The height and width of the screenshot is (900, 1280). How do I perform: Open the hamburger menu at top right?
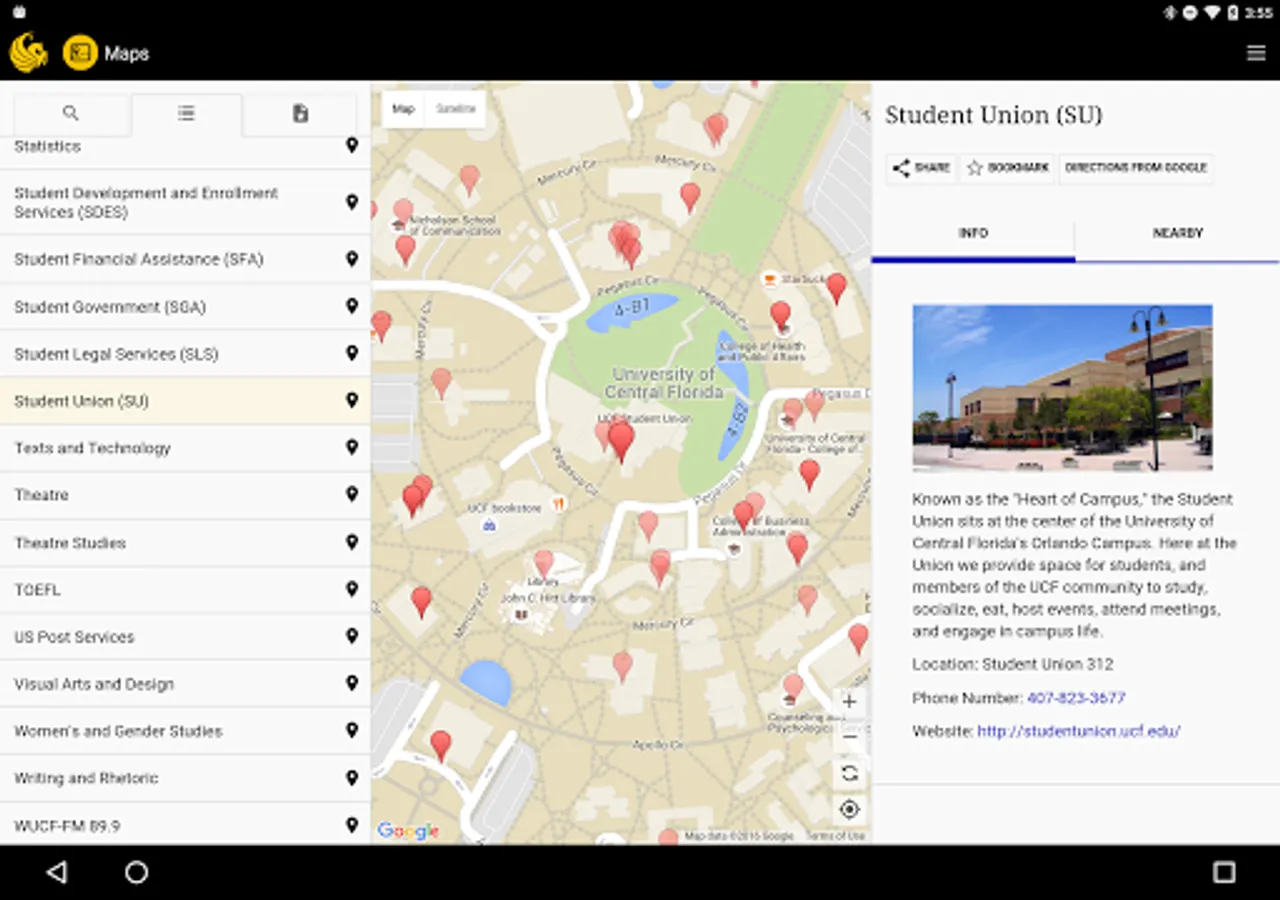click(x=1256, y=53)
